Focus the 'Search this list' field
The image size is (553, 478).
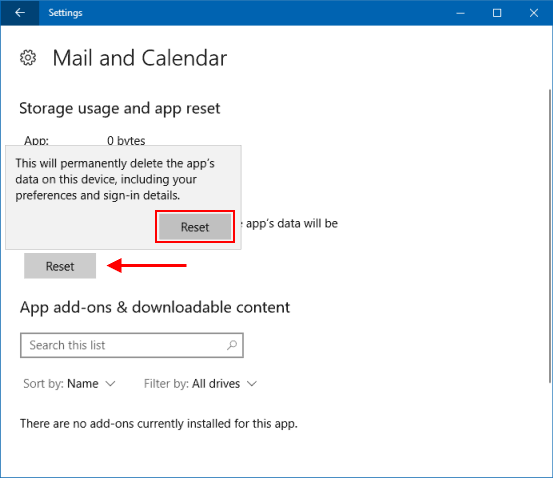point(132,345)
